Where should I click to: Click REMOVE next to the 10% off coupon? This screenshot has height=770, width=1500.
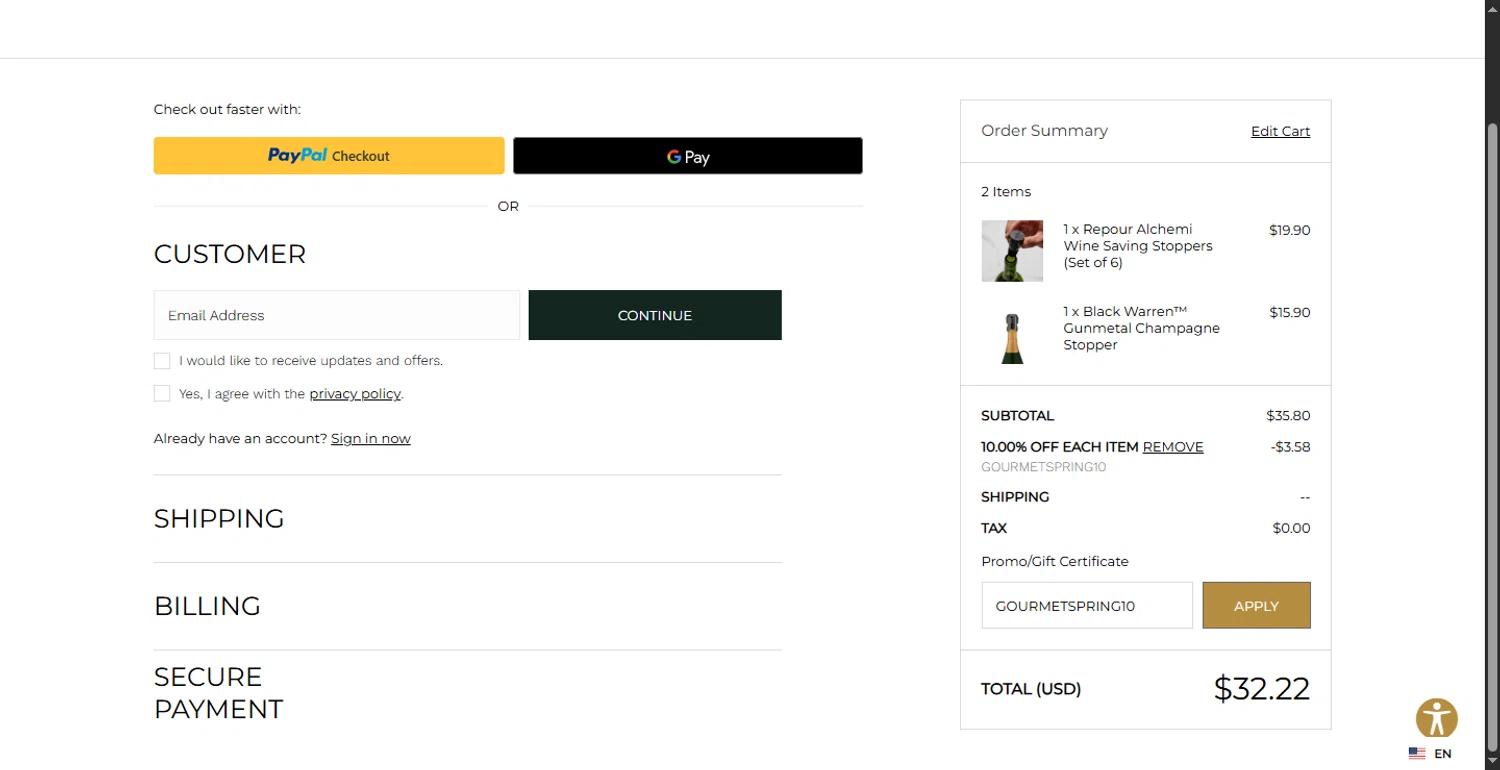coord(1173,447)
